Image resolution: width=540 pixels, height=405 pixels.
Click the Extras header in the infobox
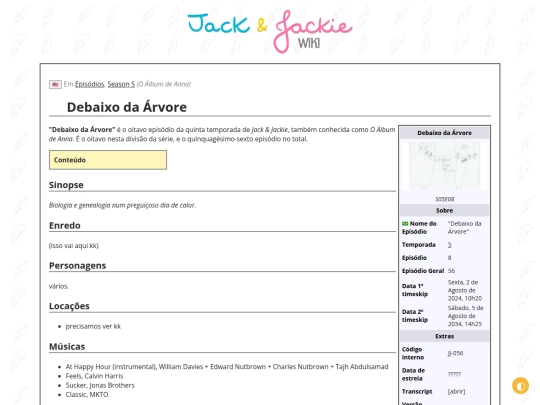(444, 336)
